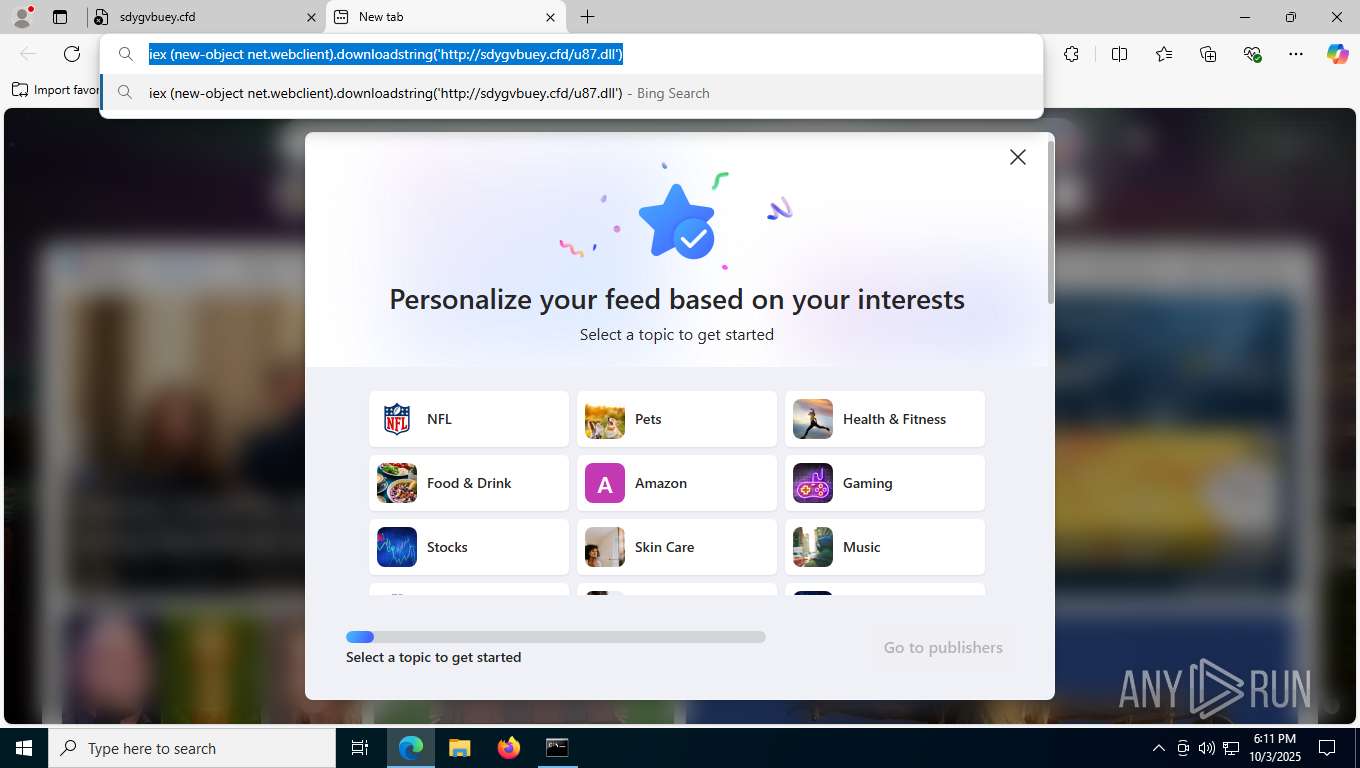
Task: Click the Go to publishers button
Action: tap(943, 647)
